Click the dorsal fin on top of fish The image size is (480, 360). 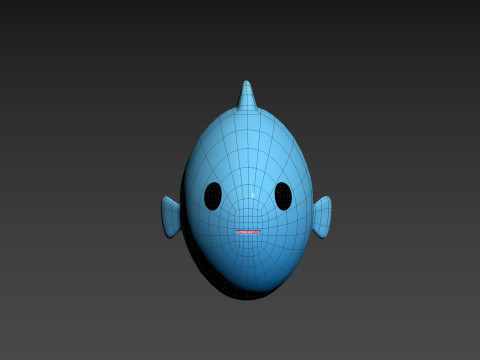(247, 95)
